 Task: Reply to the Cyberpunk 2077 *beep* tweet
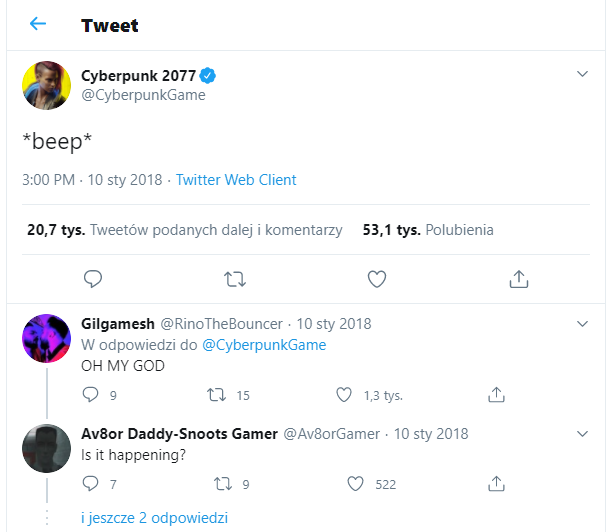[x=93, y=278]
